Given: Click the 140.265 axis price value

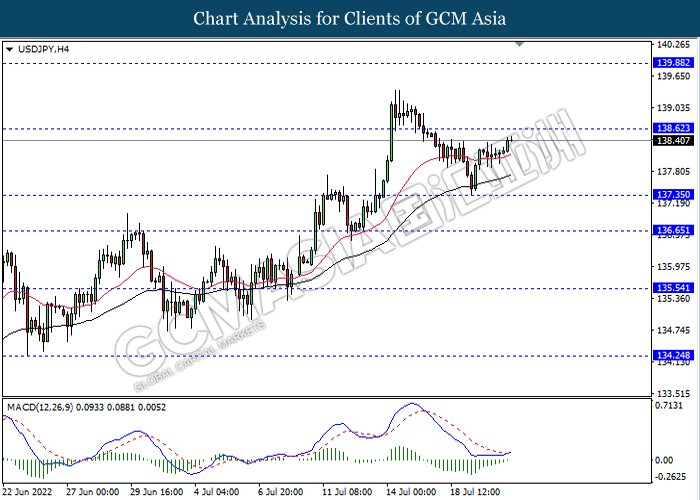Looking at the screenshot, I should coord(673,45).
